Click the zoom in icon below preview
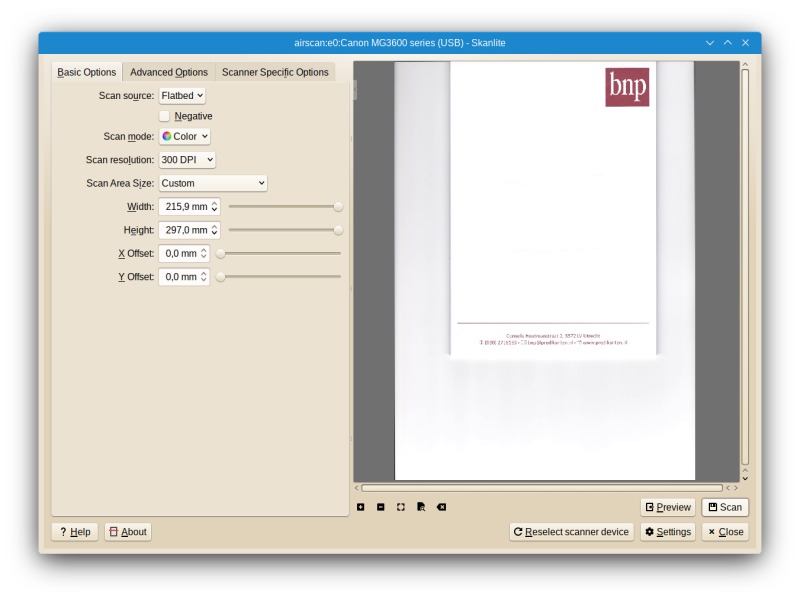The image size is (800, 600). coord(360,507)
